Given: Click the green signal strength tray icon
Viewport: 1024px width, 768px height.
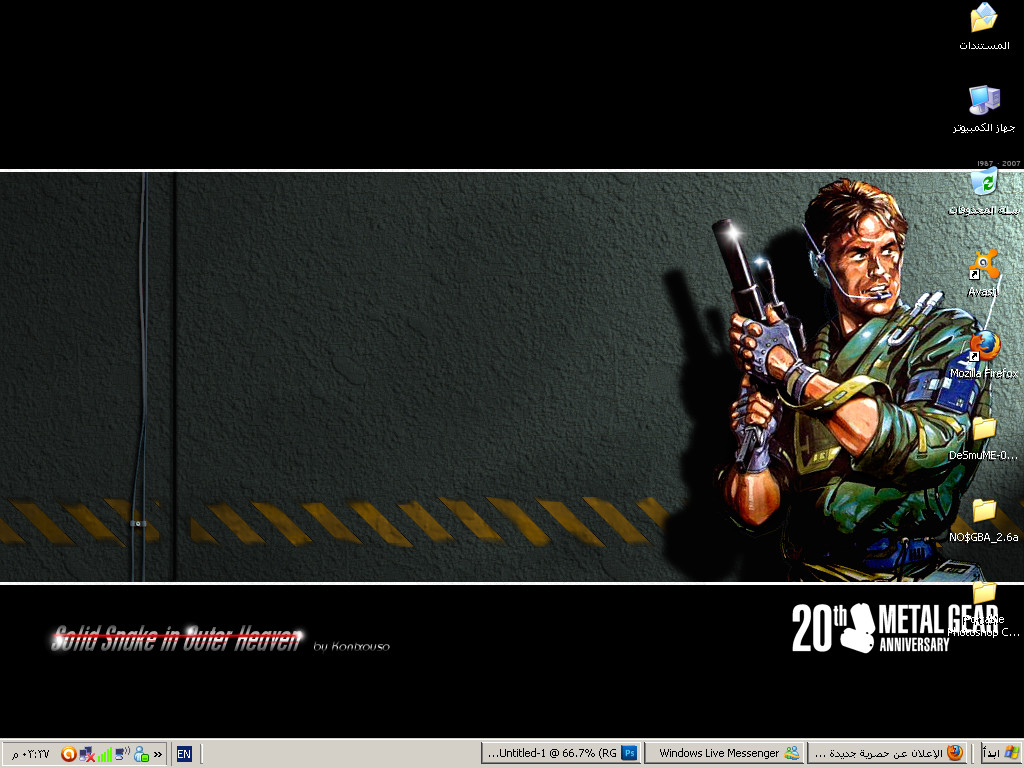Looking at the screenshot, I should point(105,755).
